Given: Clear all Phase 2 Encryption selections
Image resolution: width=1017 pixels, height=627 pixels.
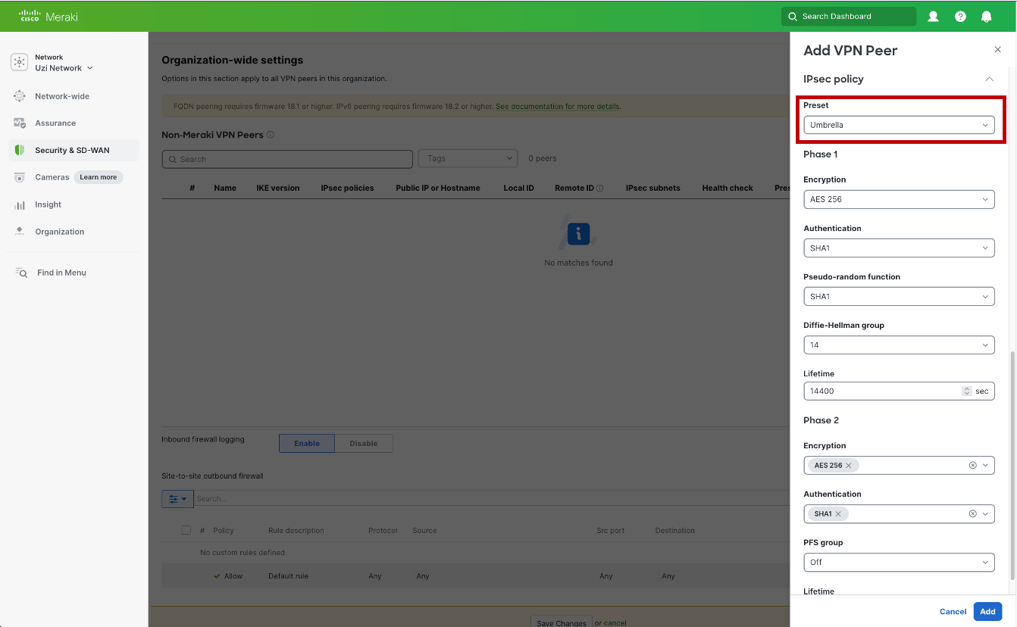Looking at the screenshot, I should 972,466.
